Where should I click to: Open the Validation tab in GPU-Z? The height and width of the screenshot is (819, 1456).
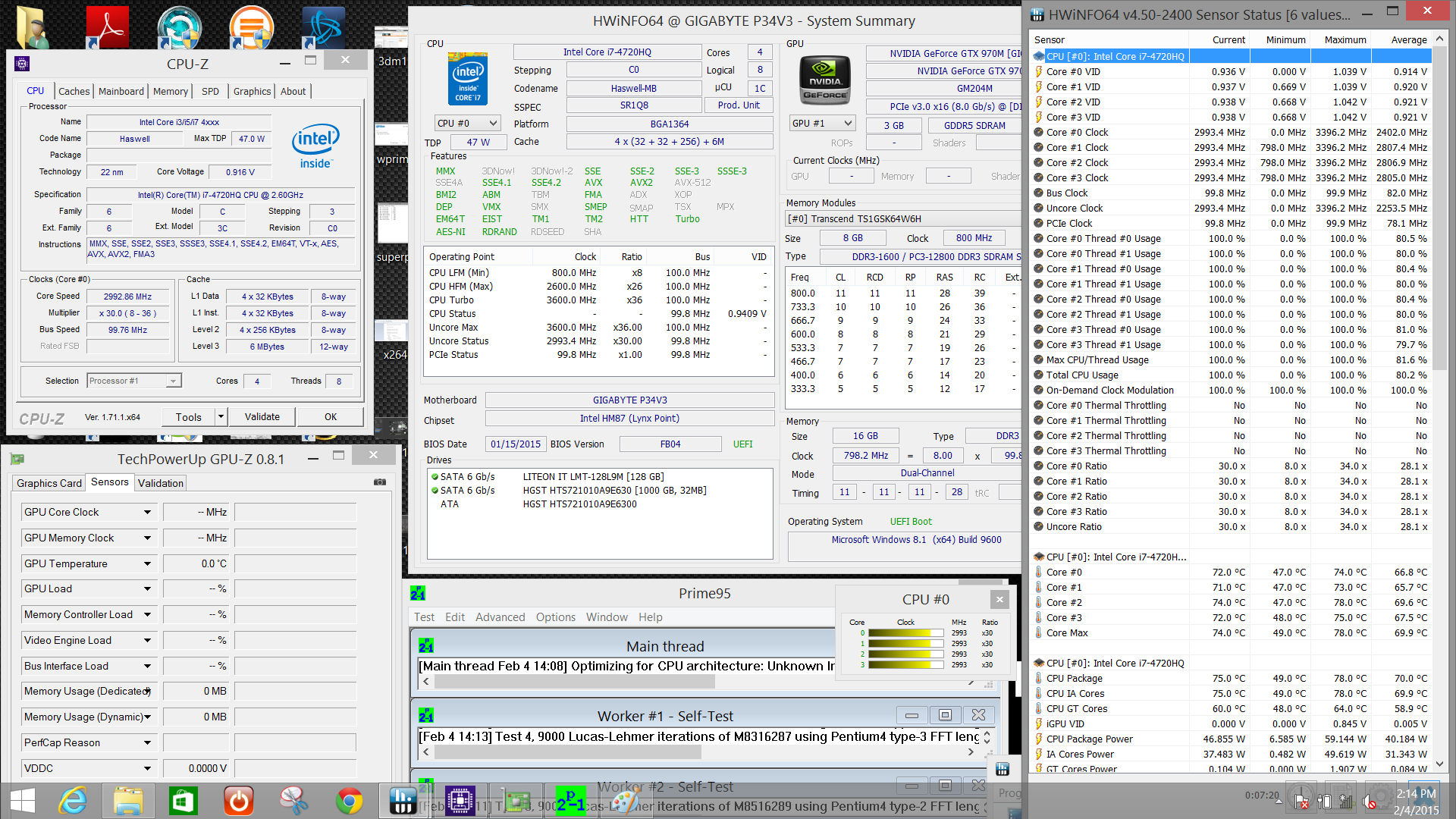click(x=161, y=483)
